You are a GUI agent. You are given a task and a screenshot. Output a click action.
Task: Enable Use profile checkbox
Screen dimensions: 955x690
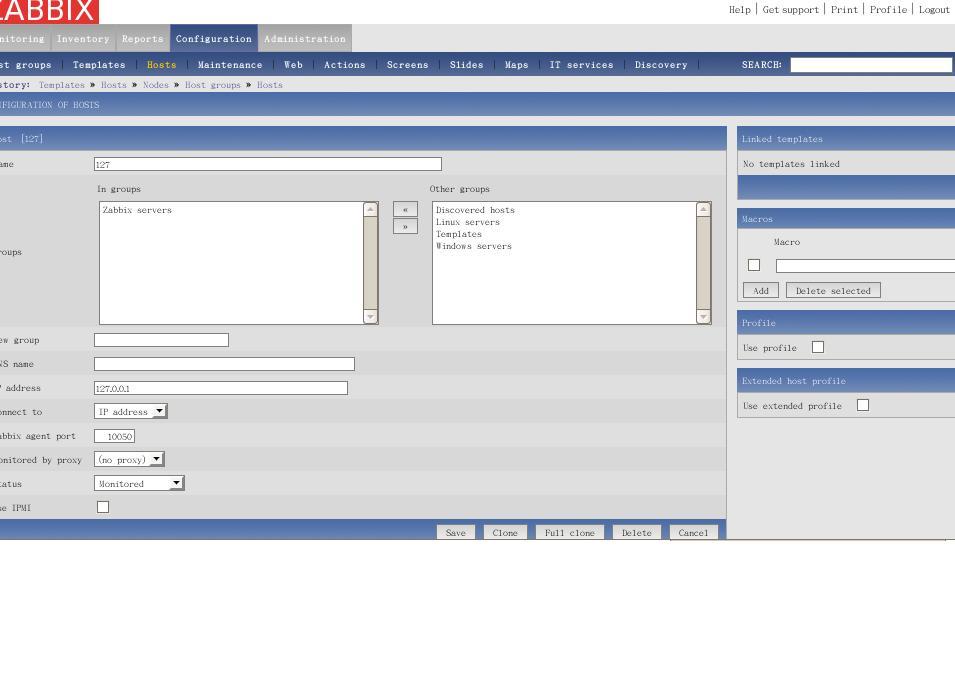pos(818,347)
